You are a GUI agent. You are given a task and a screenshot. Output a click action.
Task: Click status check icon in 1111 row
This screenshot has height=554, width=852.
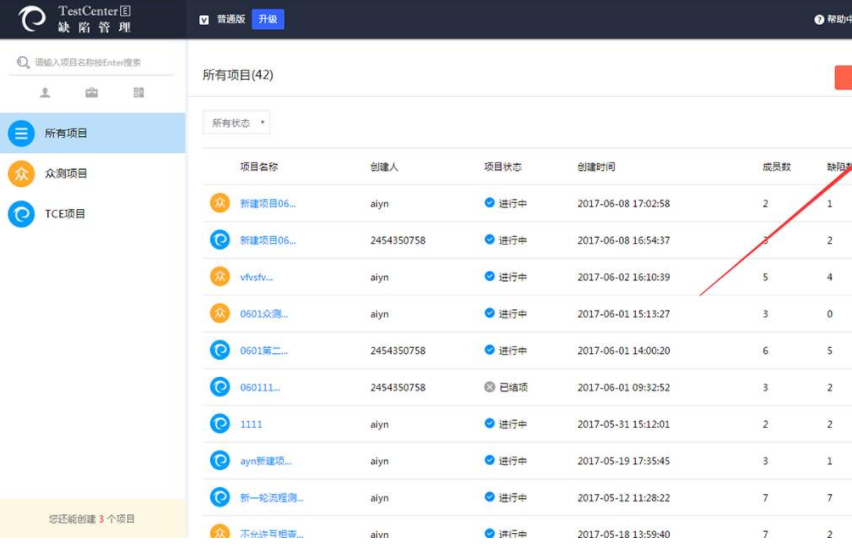tap(490, 424)
